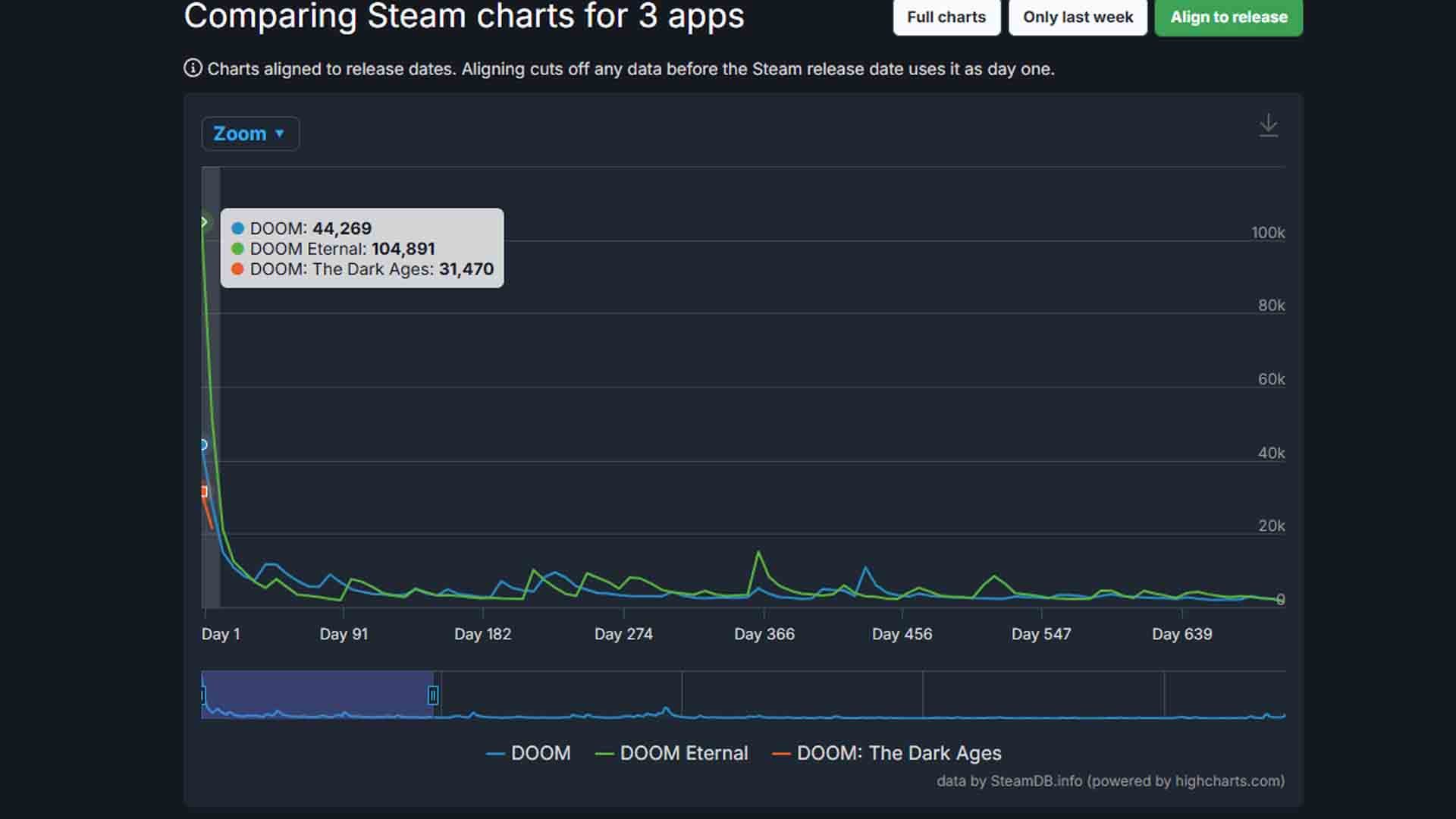Image resolution: width=1456 pixels, height=819 pixels.
Task: Toggle the DOOM Eternal legend entry
Action: [x=672, y=753]
